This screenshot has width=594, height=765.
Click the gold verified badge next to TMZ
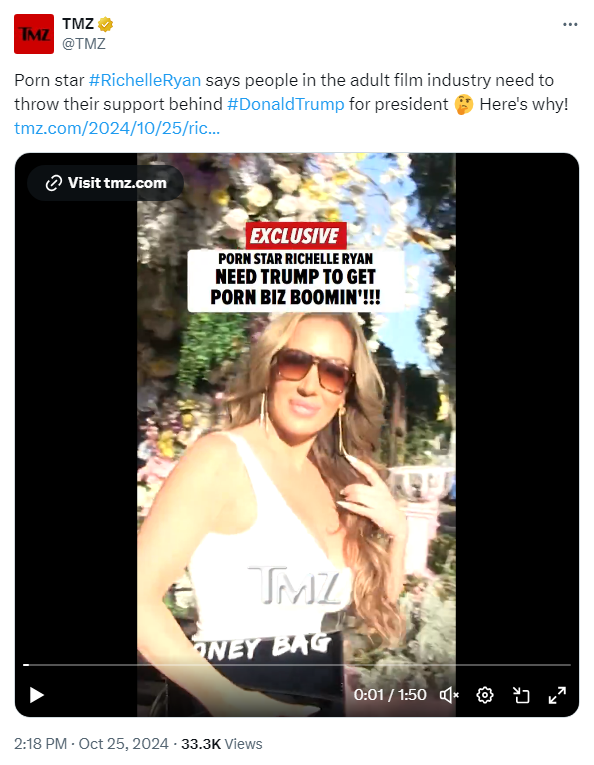105,24
